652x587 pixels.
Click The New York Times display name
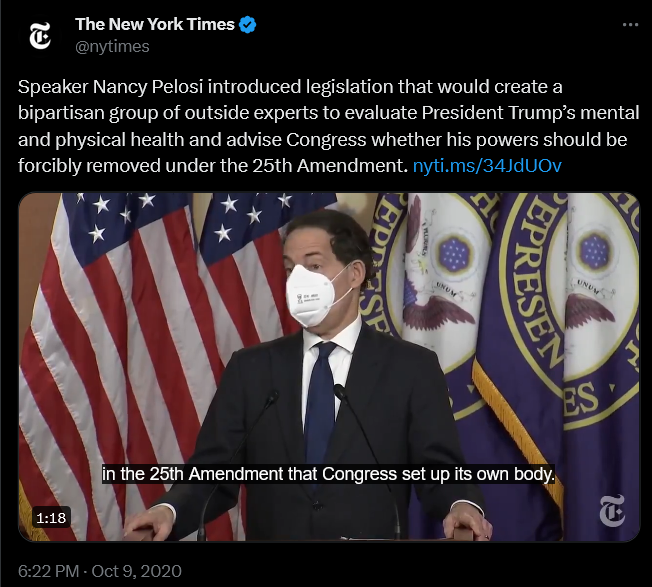pyautogui.click(x=155, y=25)
